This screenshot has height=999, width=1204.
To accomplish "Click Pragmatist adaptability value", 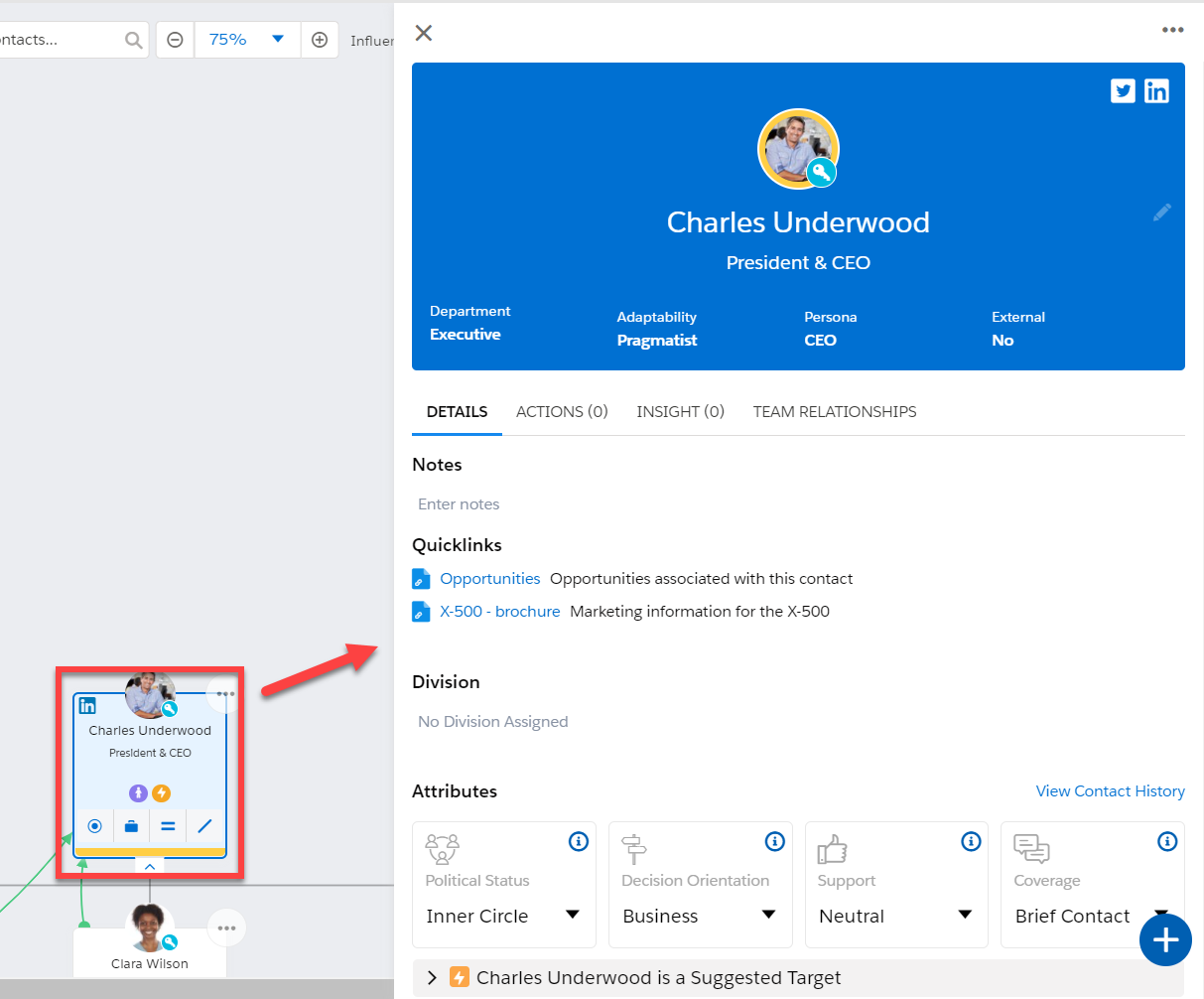I will click(x=657, y=341).
